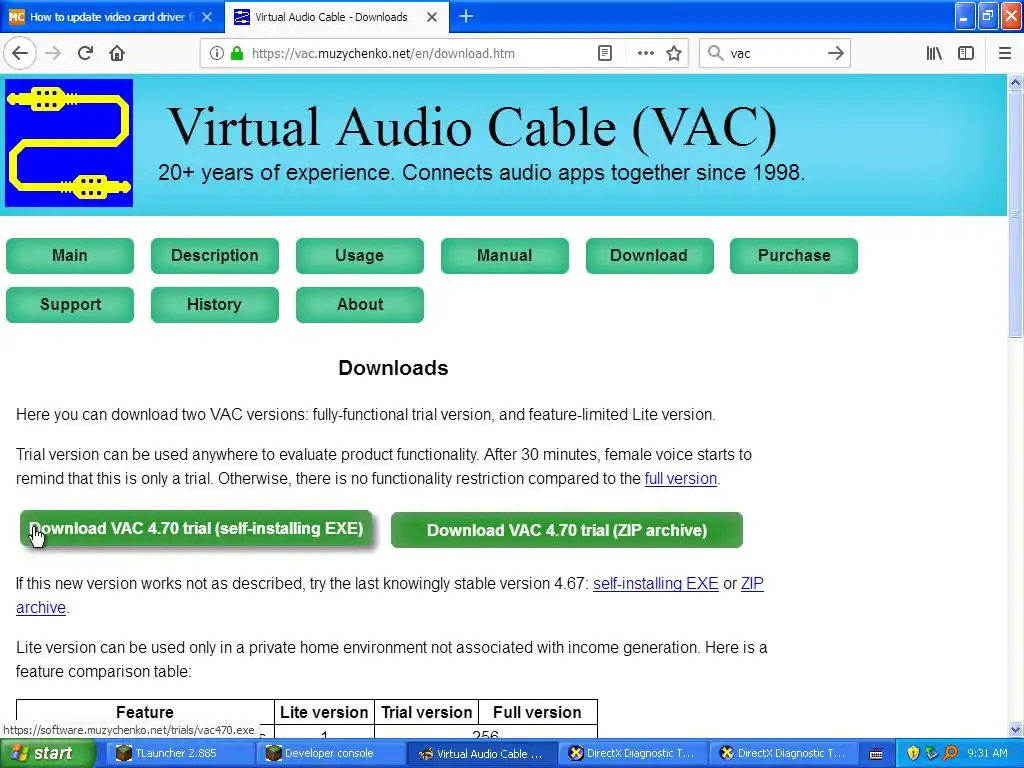Screen dimensions: 1024x768
Task: Open the page actions three-dots menu
Action: tap(645, 54)
